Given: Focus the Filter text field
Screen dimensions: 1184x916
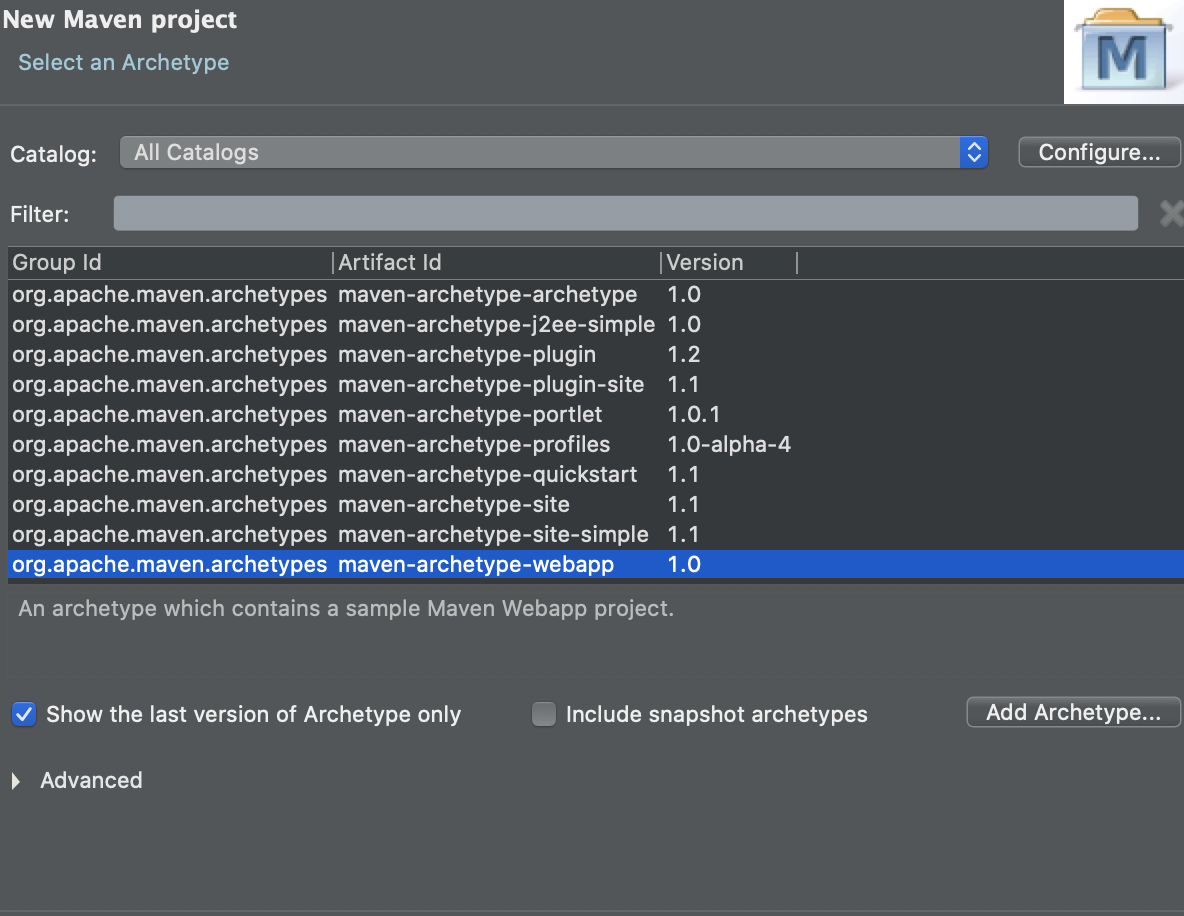Looking at the screenshot, I should (625, 214).
